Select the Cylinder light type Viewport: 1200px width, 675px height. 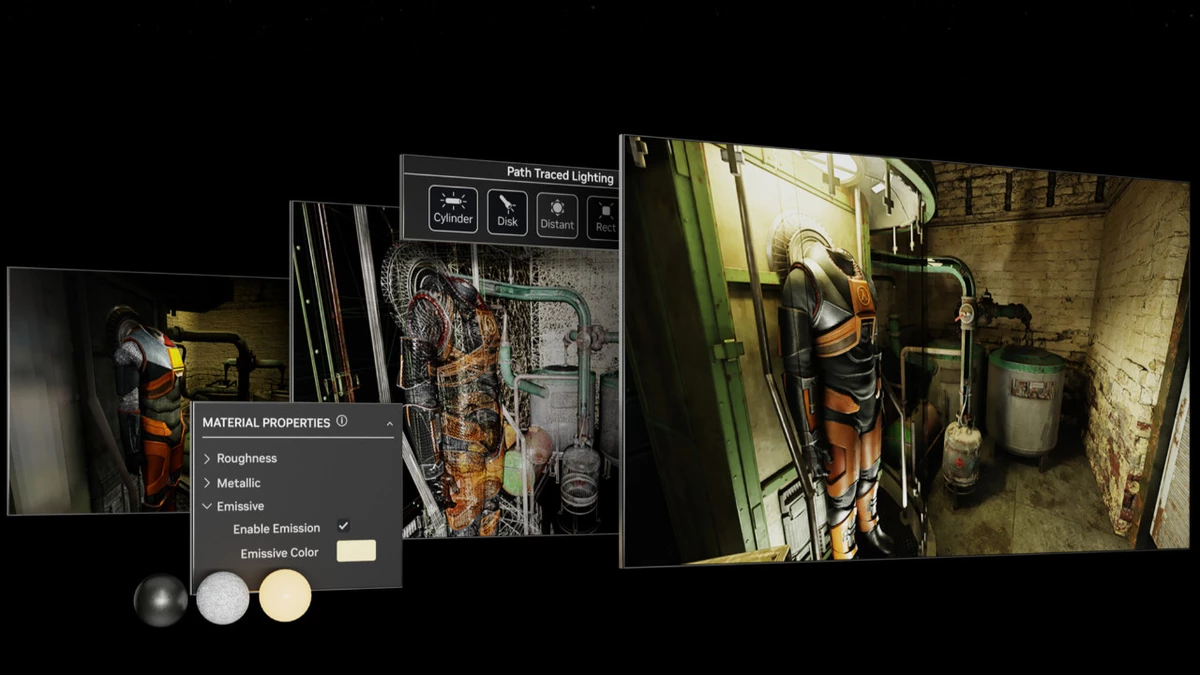(x=453, y=211)
